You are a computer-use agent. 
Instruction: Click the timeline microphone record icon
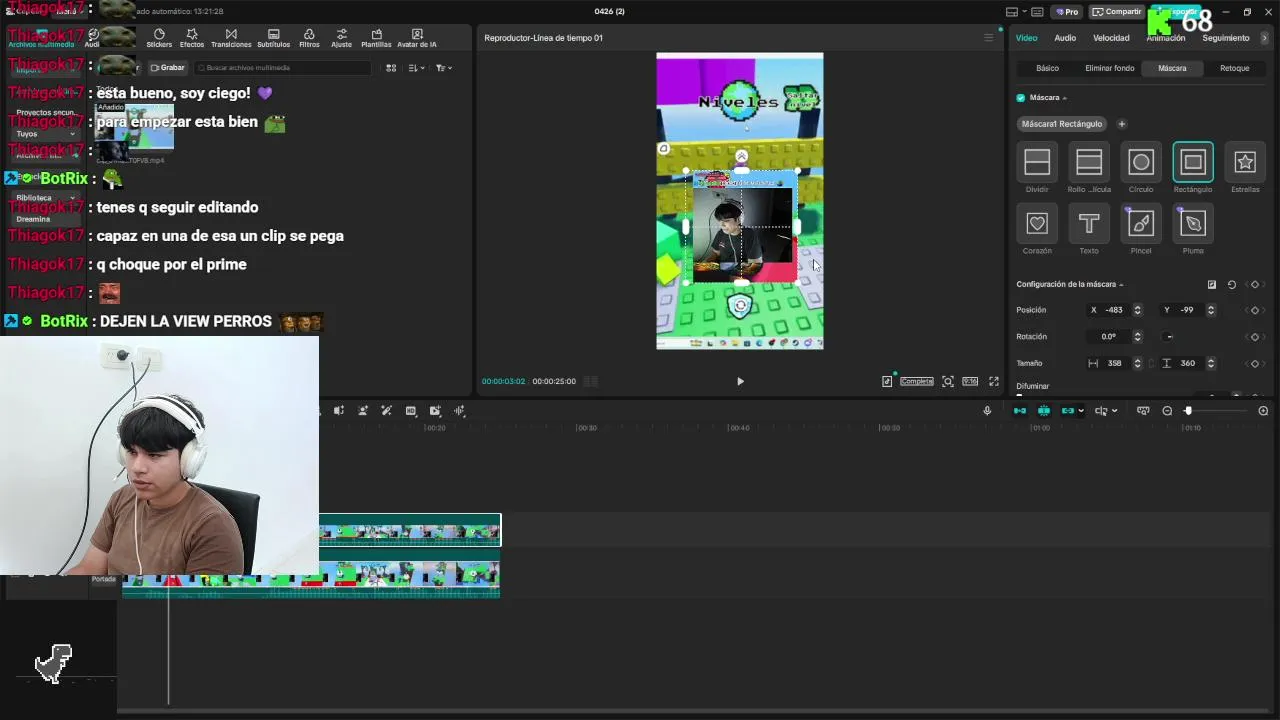[x=987, y=411]
